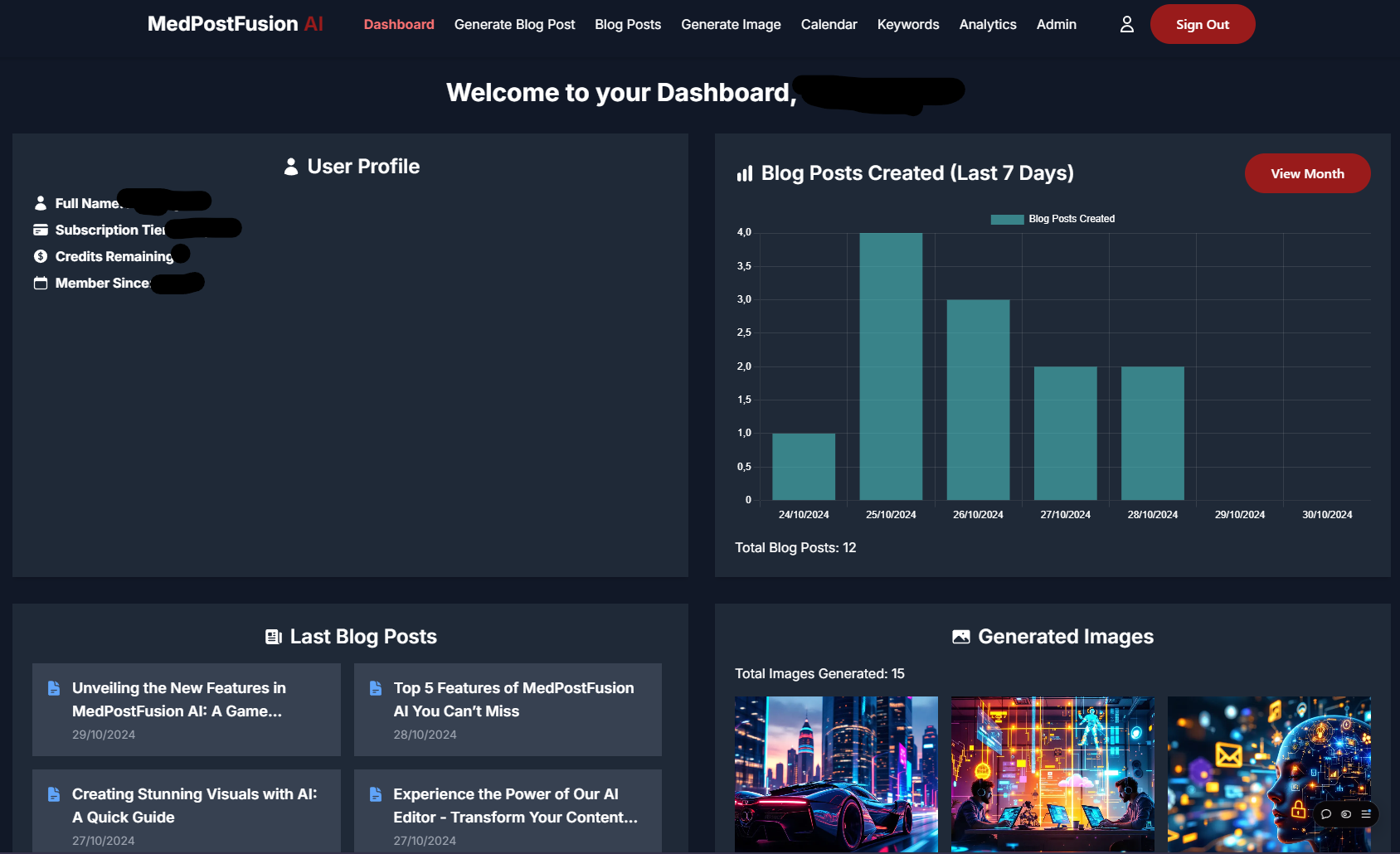Click the newspaper icon beside Last Blog Posts

(x=274, y=637)
